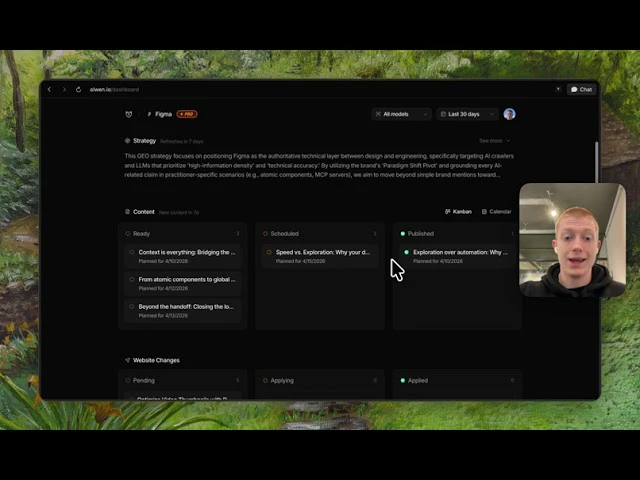Click status circle on 'From atomic components' card
This screenshot has width=640, height=480.
(x=131, y=280)
